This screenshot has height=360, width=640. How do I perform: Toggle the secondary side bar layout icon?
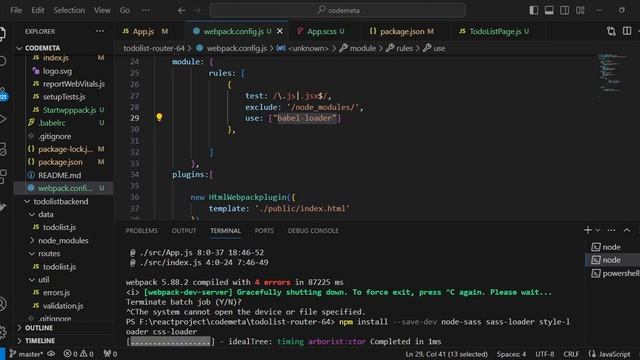(564, 10)
